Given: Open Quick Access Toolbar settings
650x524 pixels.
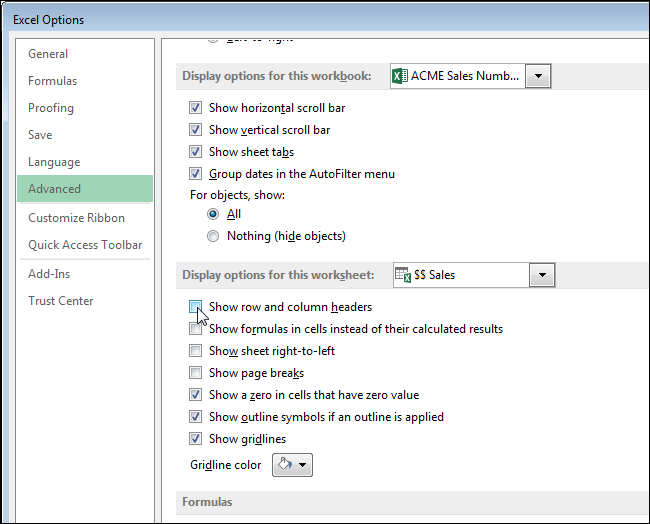Looking at the screenshot, I should pos(85,245).
